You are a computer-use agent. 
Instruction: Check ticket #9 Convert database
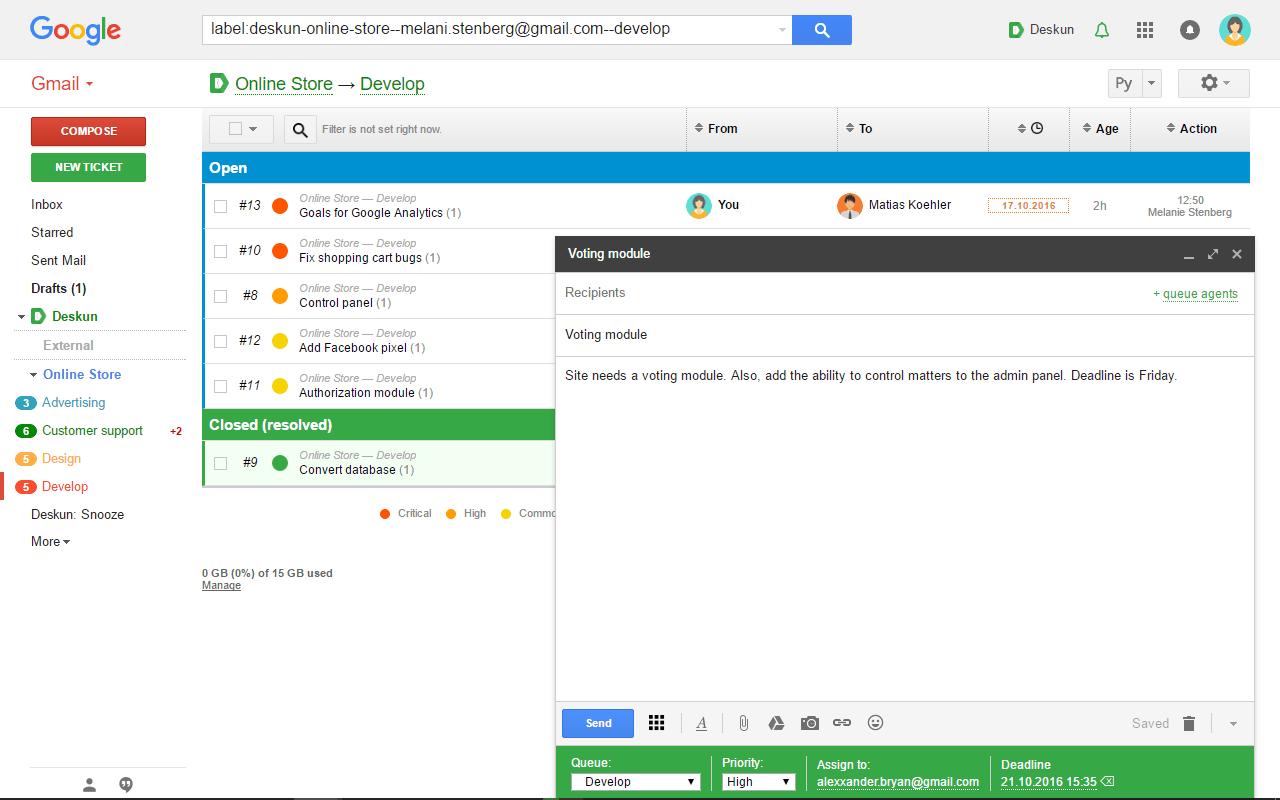click(220, 463)
